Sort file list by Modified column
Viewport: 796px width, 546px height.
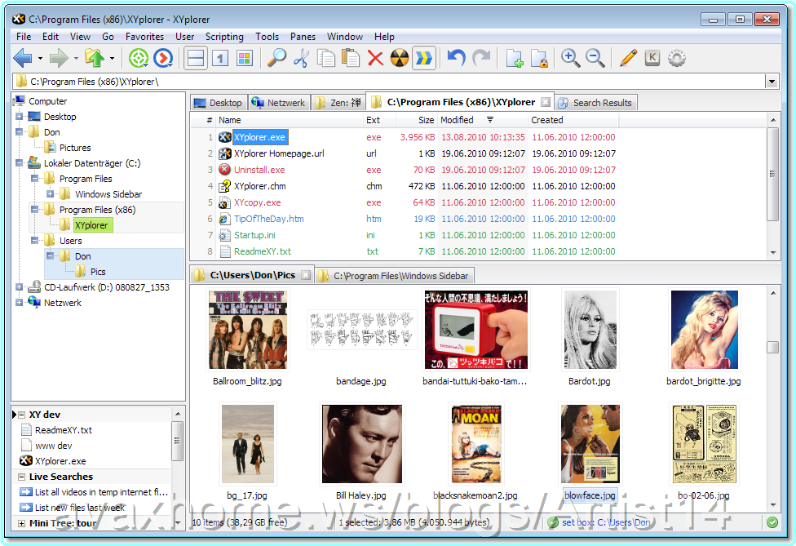[x=457, y=120]
